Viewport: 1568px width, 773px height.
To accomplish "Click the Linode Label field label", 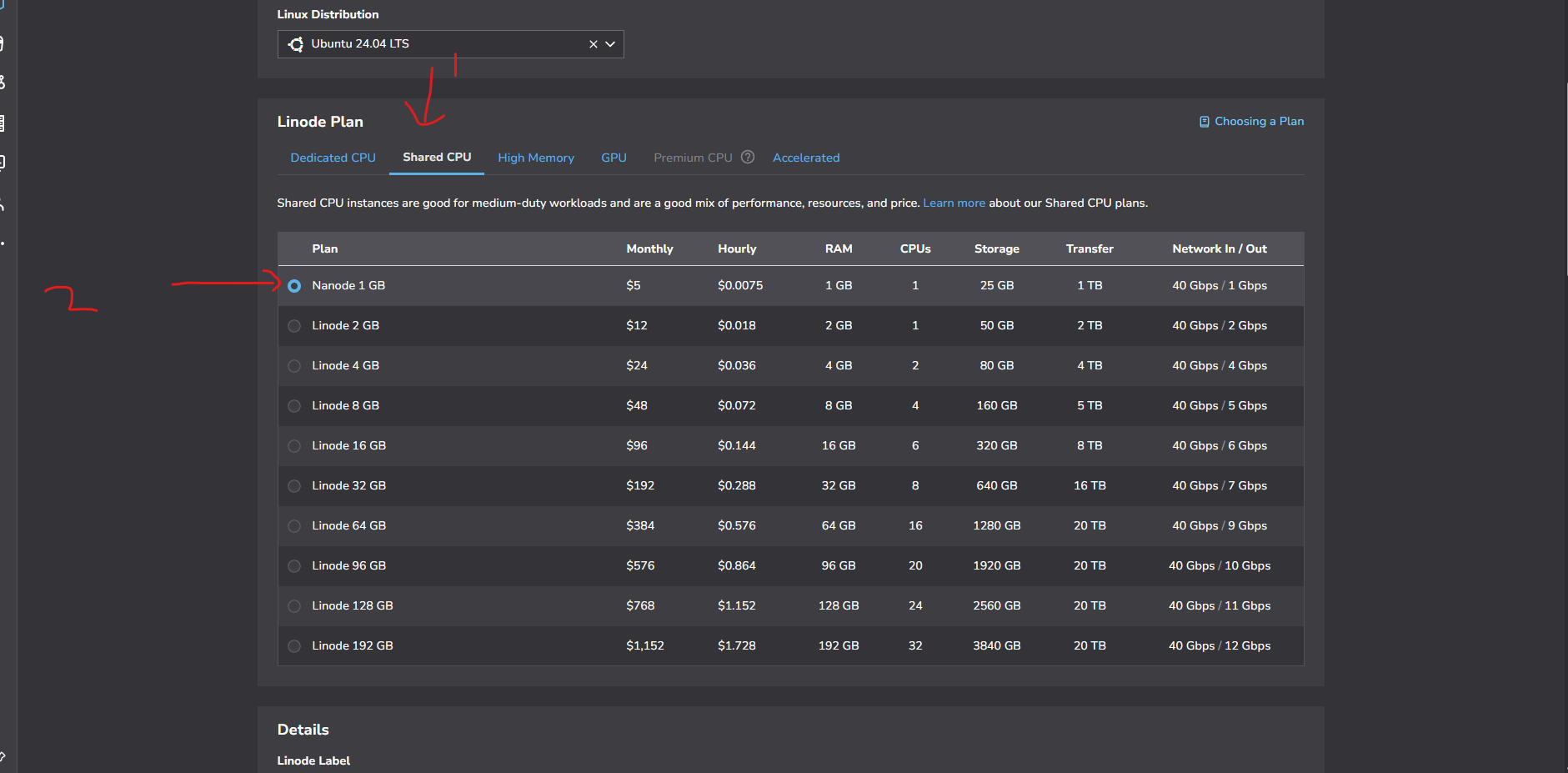I will (x=313, y=760).
